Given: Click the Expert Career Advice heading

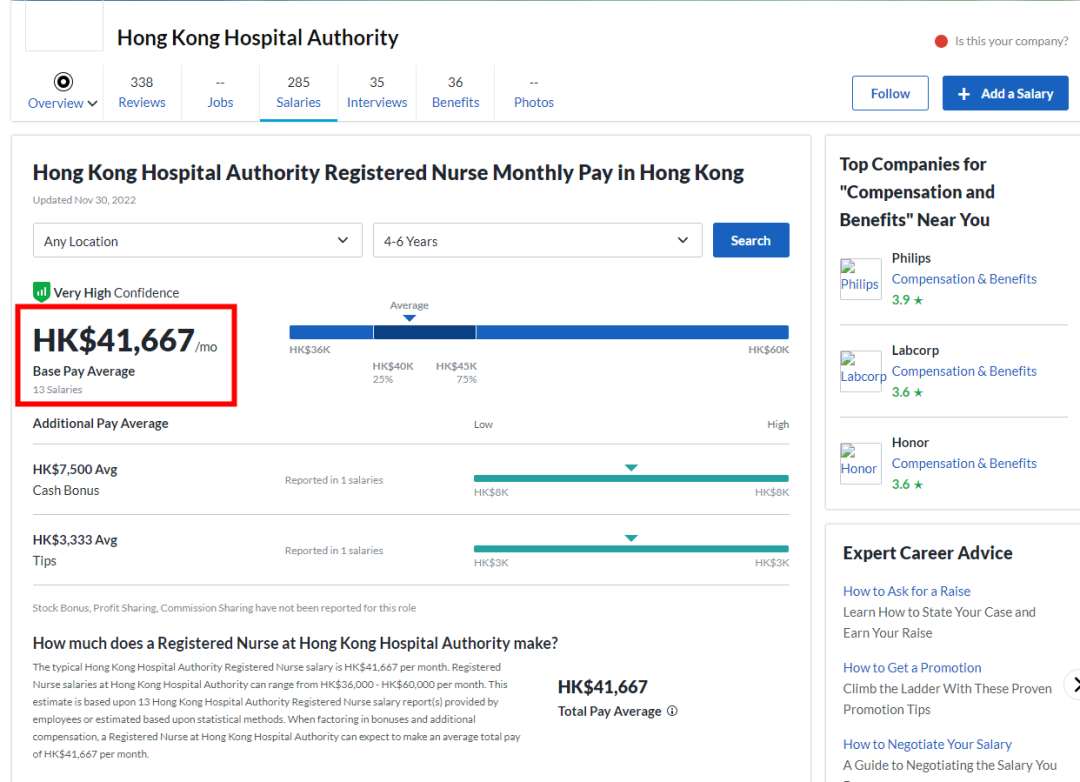Looking at the screenshot, I should pos(928,553).
